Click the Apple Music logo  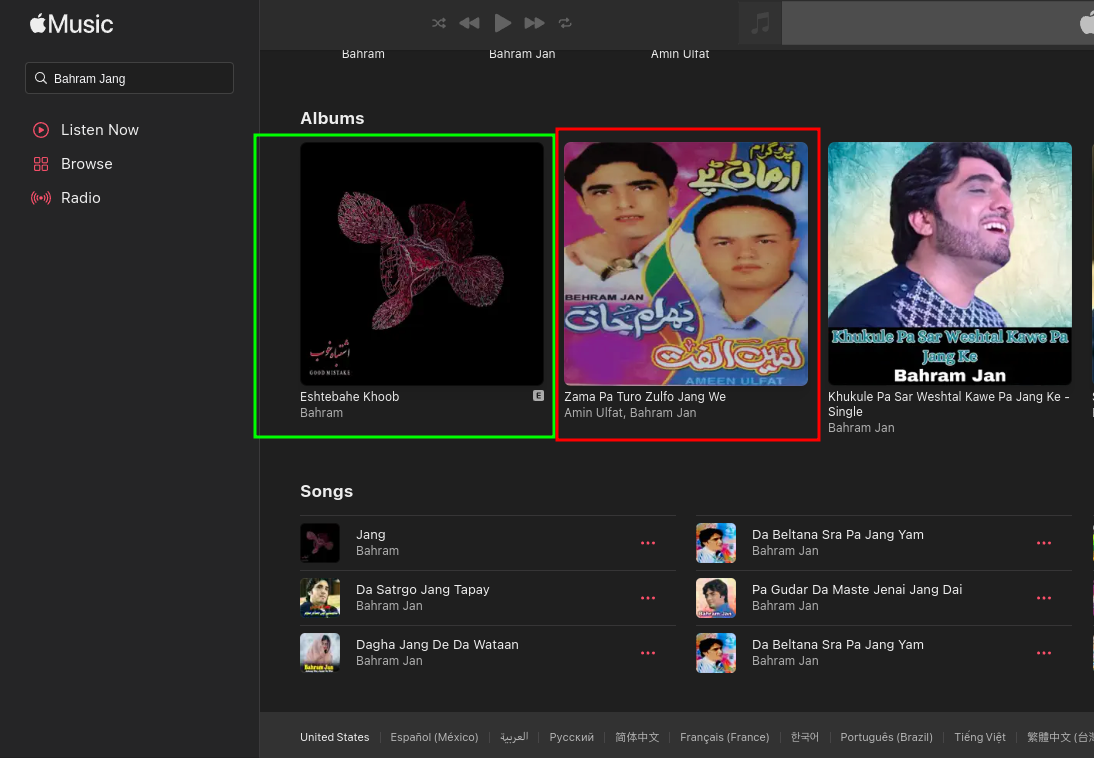point(71,24)
